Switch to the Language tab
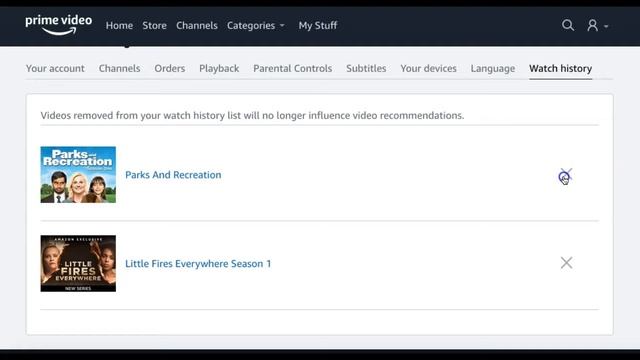Viewport: 640px width, 360px height. [x=492, y=69]
